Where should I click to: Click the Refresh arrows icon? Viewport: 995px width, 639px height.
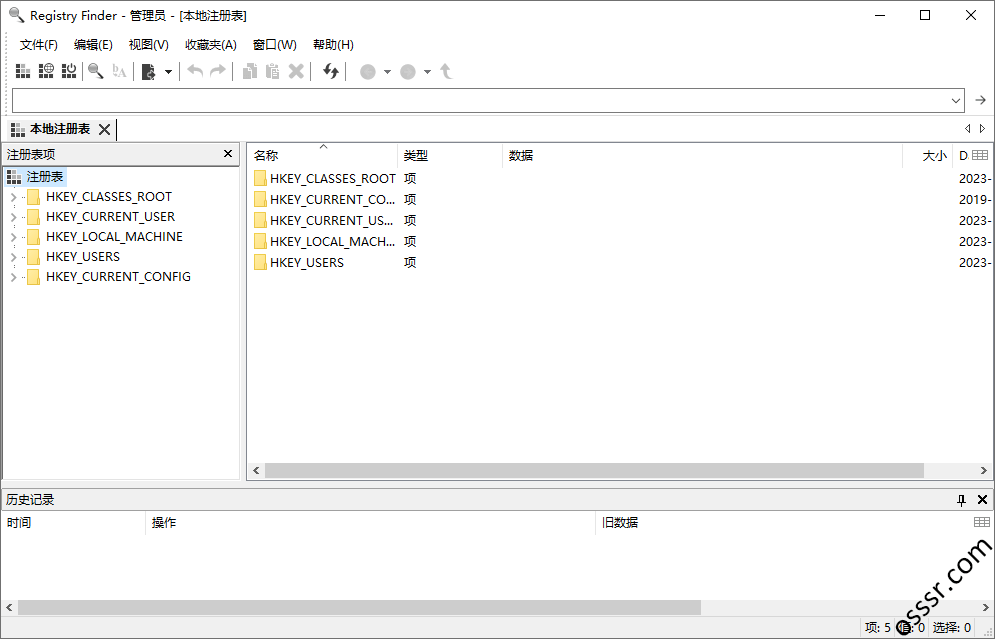point(331,71)
